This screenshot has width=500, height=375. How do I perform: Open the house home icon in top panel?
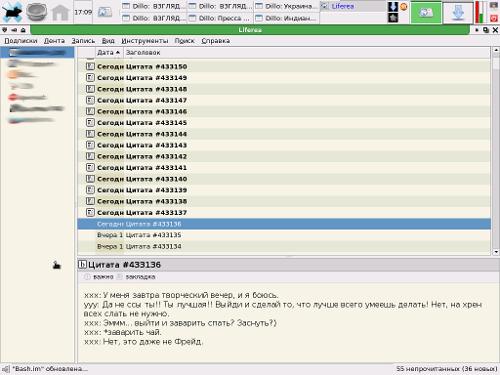pyautogui.click(x=60, y=12)
